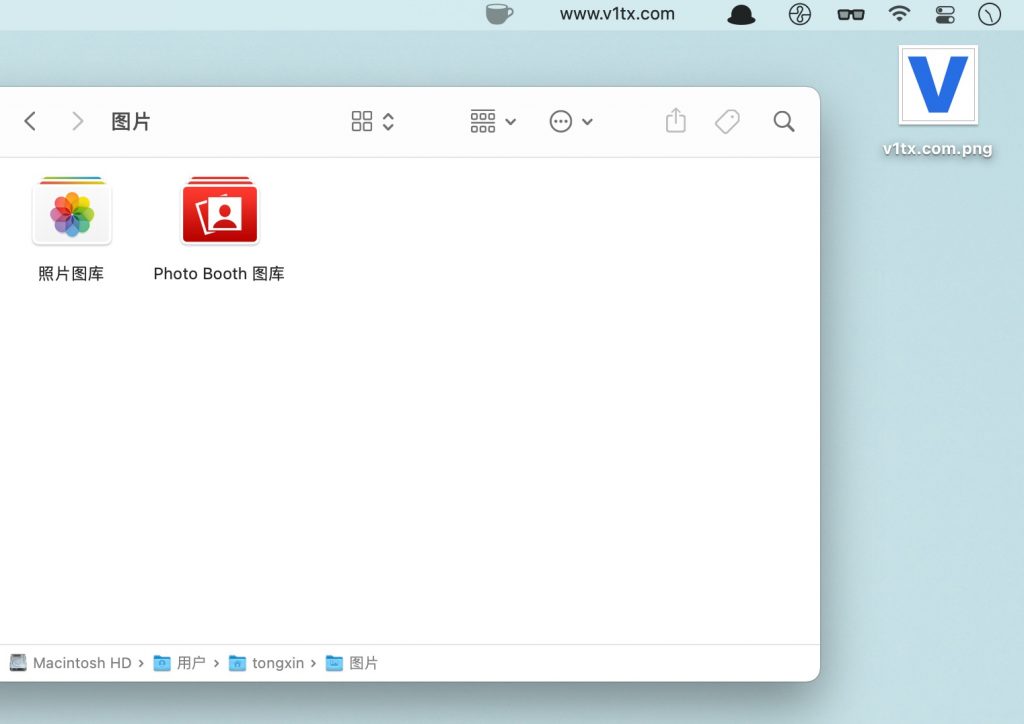Click www.v1tx.com in the menu bar
The height and width of the screenshot is (724, 1024).
(617, 14)
